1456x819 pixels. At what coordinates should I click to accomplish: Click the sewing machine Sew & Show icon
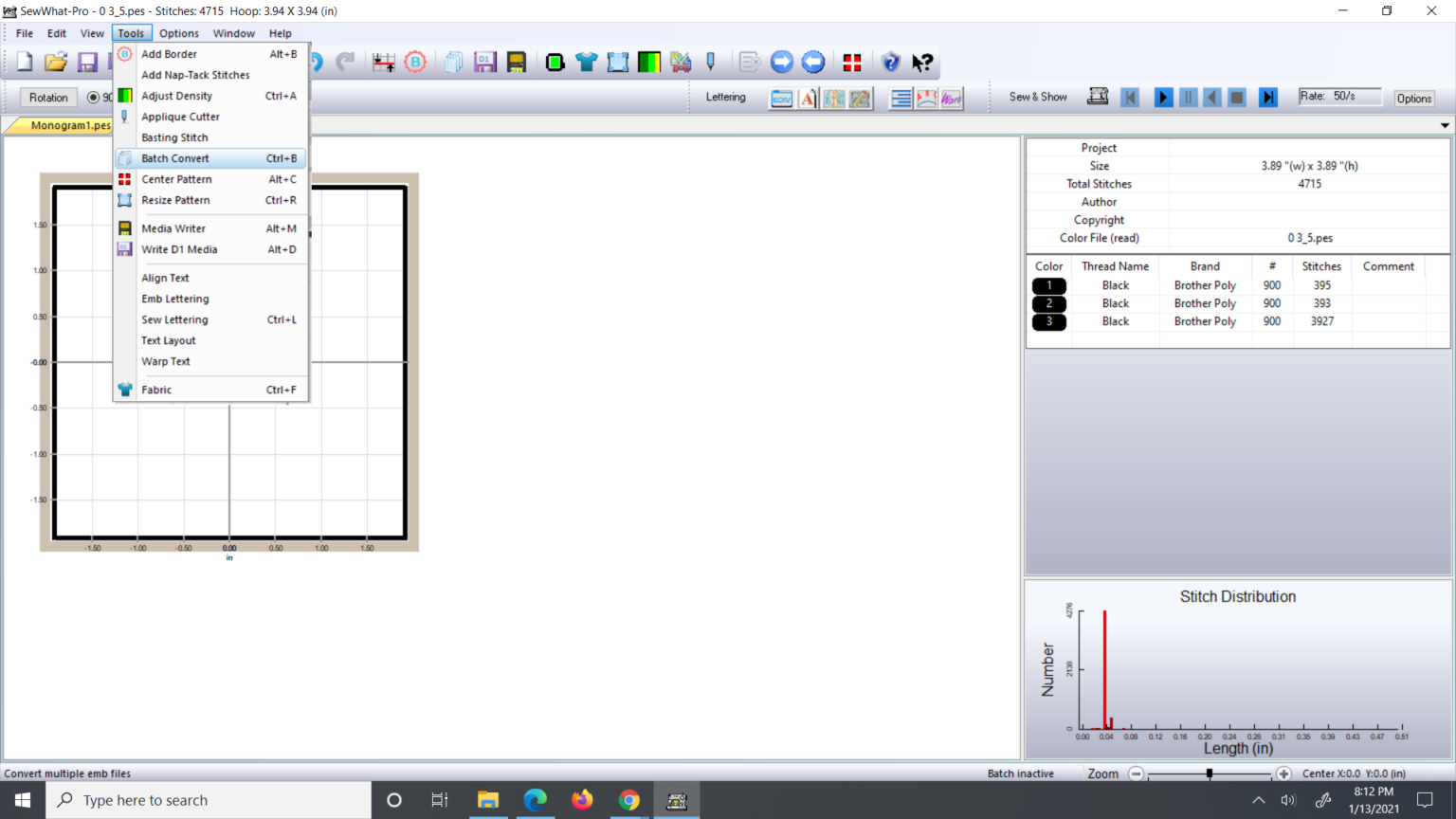pyautogui.click(x=1098, y=97)
